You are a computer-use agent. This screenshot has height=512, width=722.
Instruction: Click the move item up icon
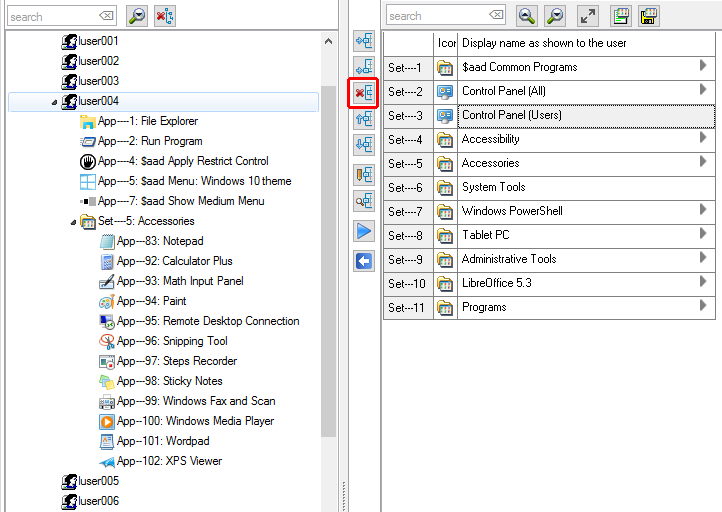click(x=364, y=118)
